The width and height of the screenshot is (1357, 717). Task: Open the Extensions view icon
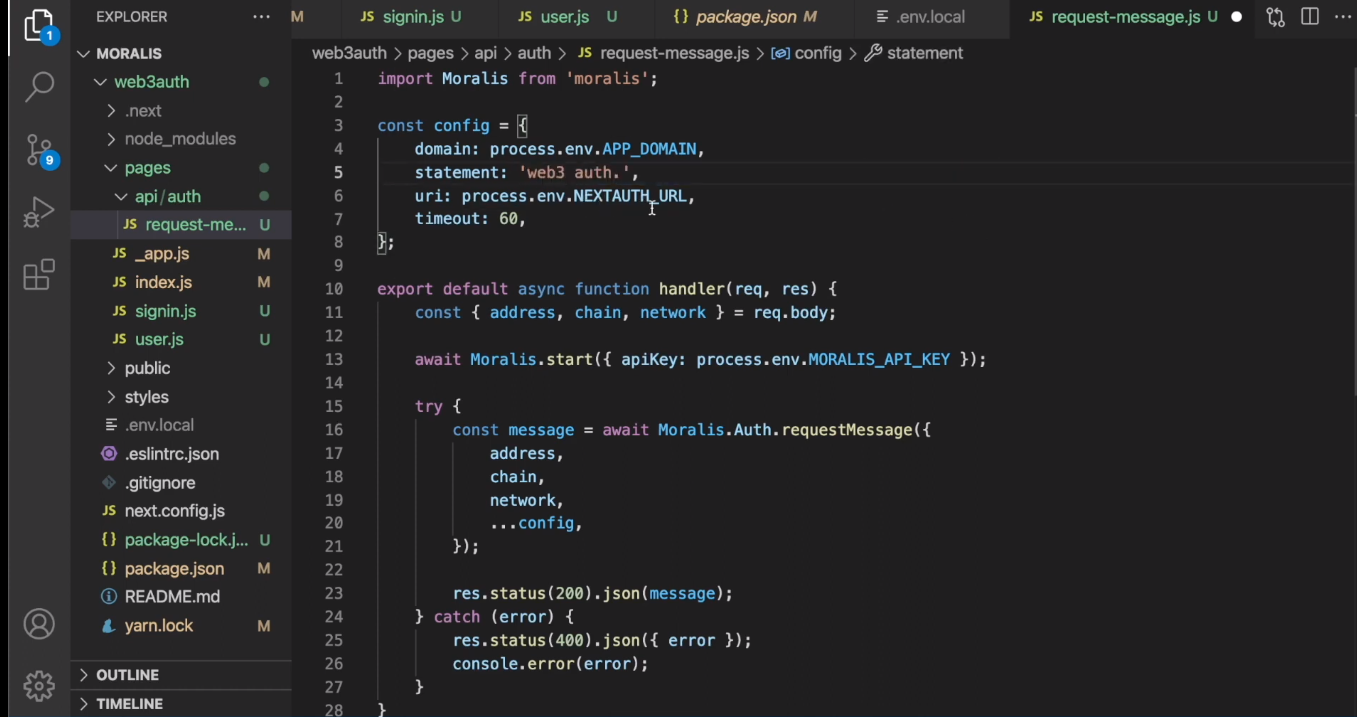pyautogui.click(x=38, y=275)
